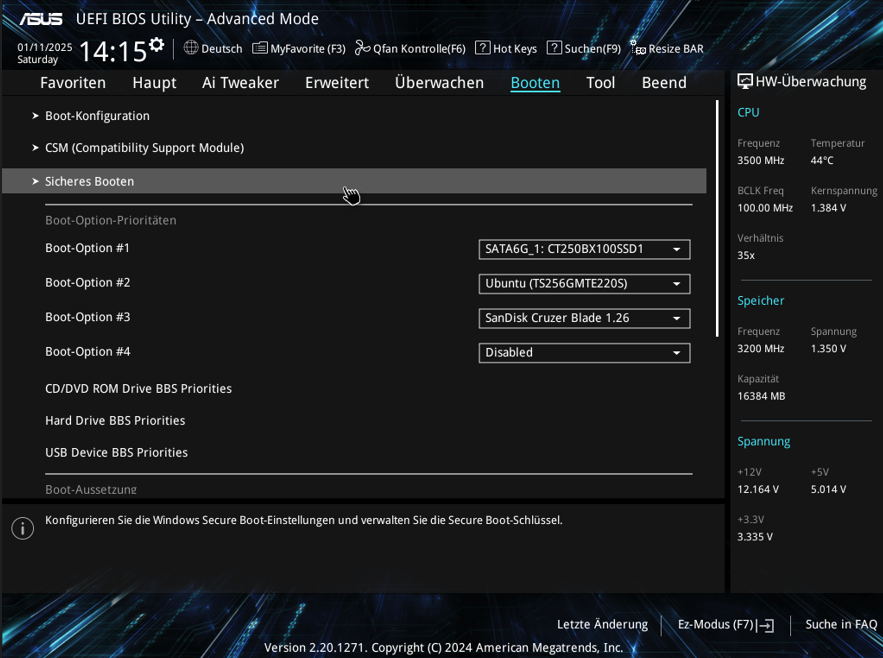The height and width of the screenshot is (658, 883).
Task: Click the MyFavorite list icon
Action: click(260, 48)
